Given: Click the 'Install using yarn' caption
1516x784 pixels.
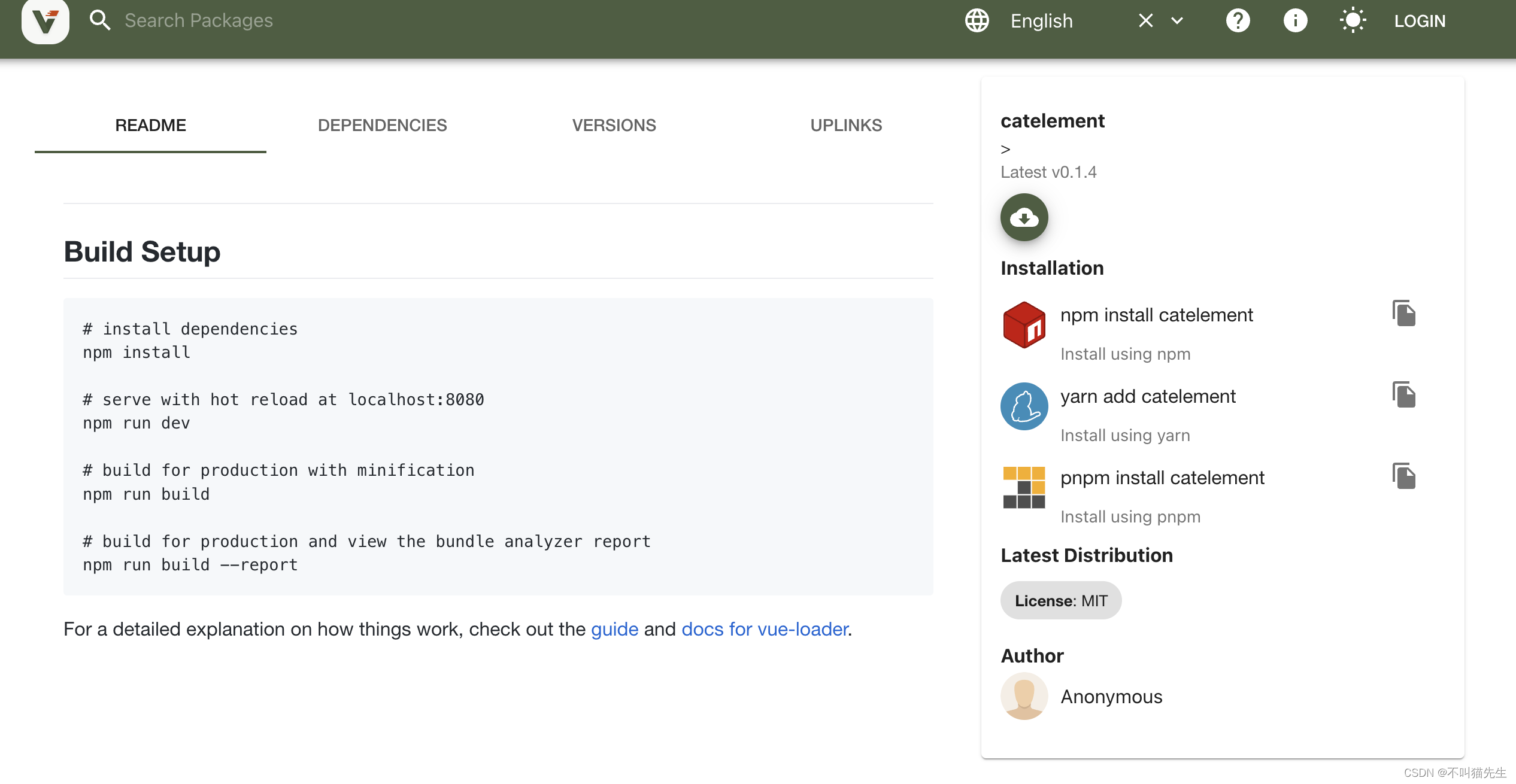Looking at the screenshot, I should tap(1125, 435).
